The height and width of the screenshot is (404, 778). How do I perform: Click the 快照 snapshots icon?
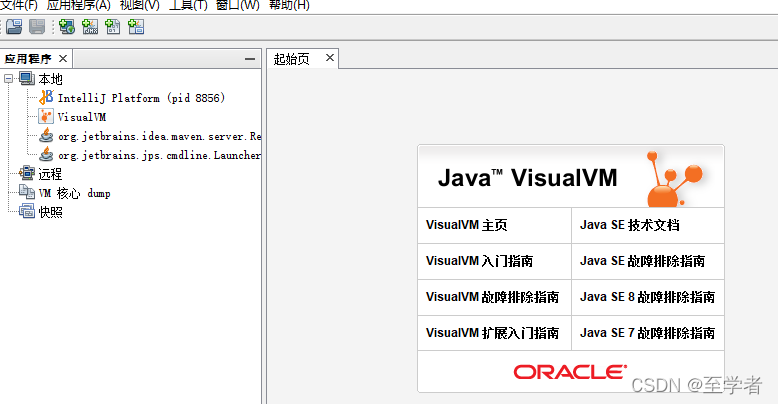(27, 211)
